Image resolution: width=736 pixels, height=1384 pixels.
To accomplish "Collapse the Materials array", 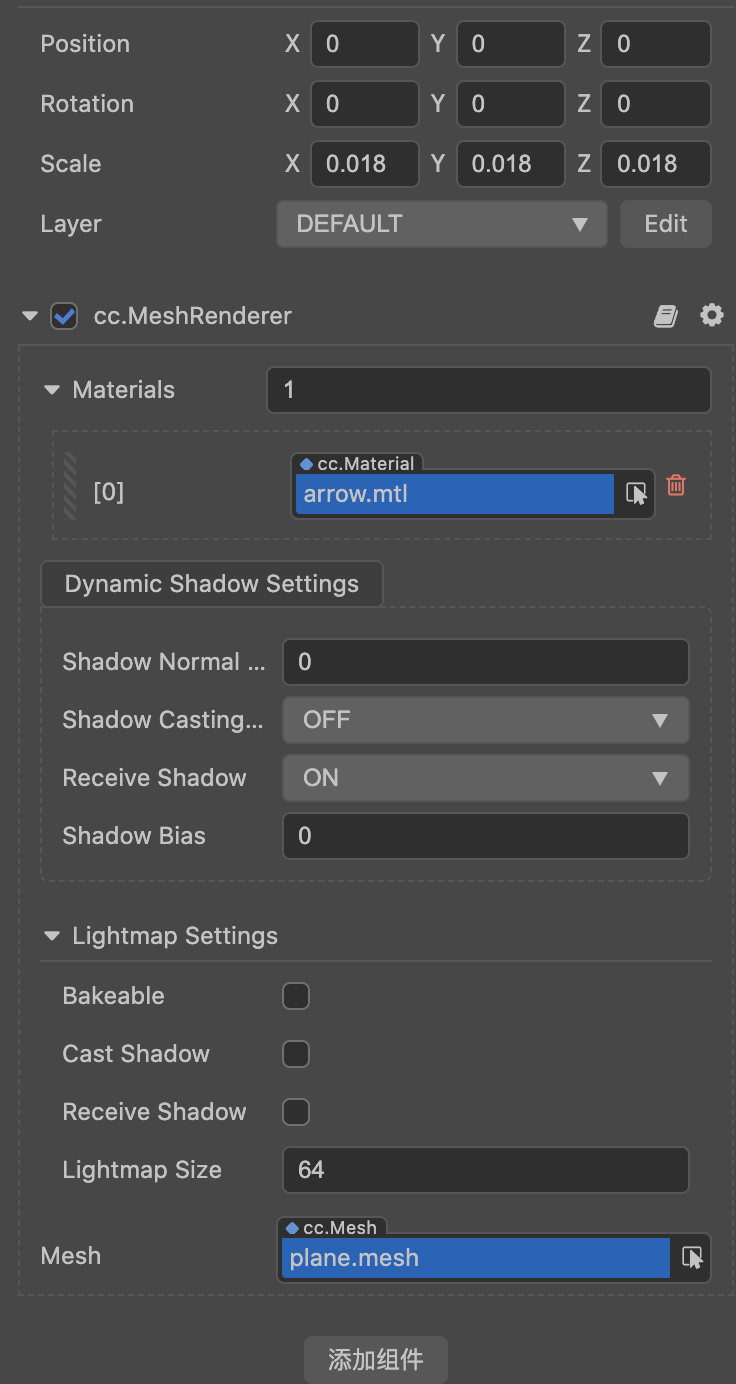I will pos(52,390).
